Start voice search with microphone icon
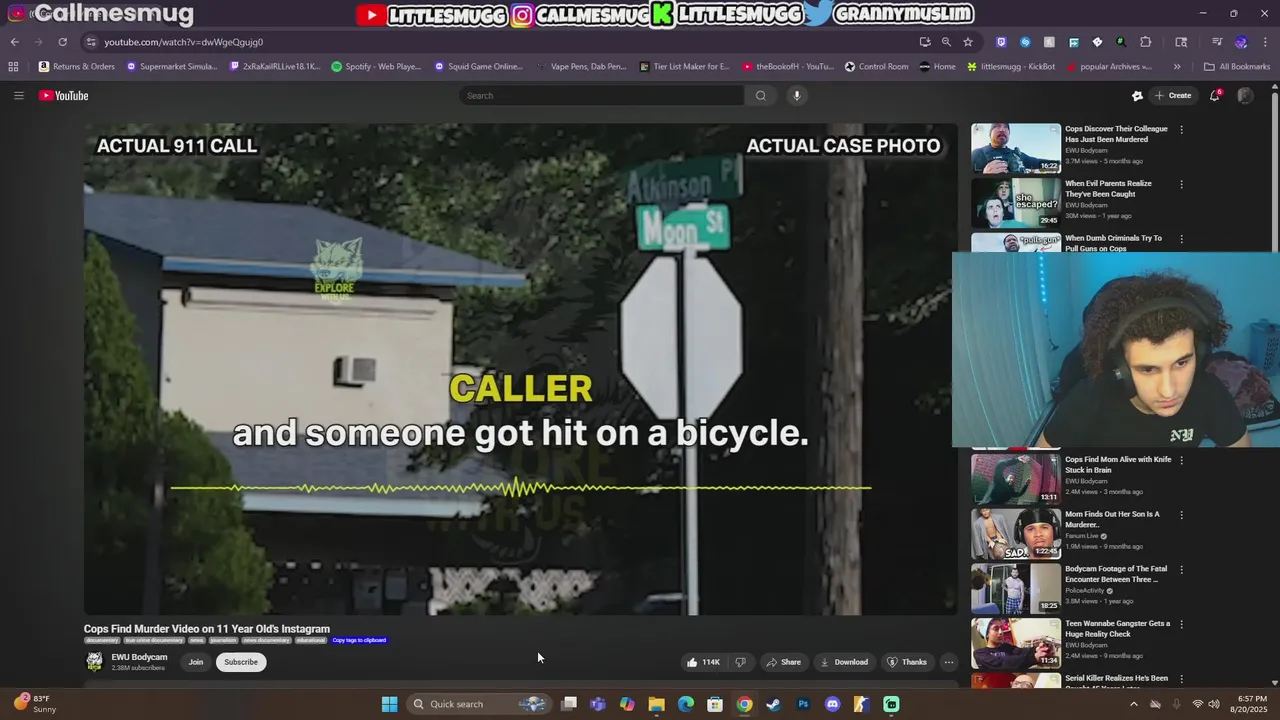The height and width of the screenshot is (720, 1280). click(797, 95)
